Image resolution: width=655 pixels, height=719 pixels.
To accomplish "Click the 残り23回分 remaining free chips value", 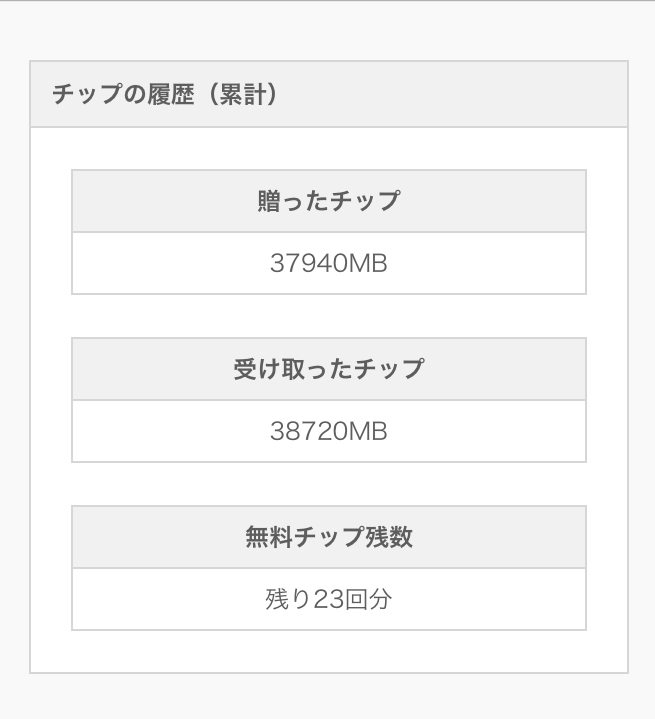I will [328, 600].
